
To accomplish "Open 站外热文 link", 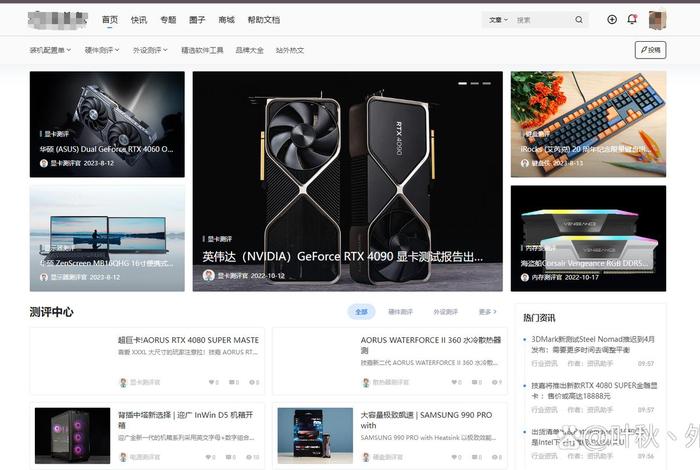I will (290, 50).
